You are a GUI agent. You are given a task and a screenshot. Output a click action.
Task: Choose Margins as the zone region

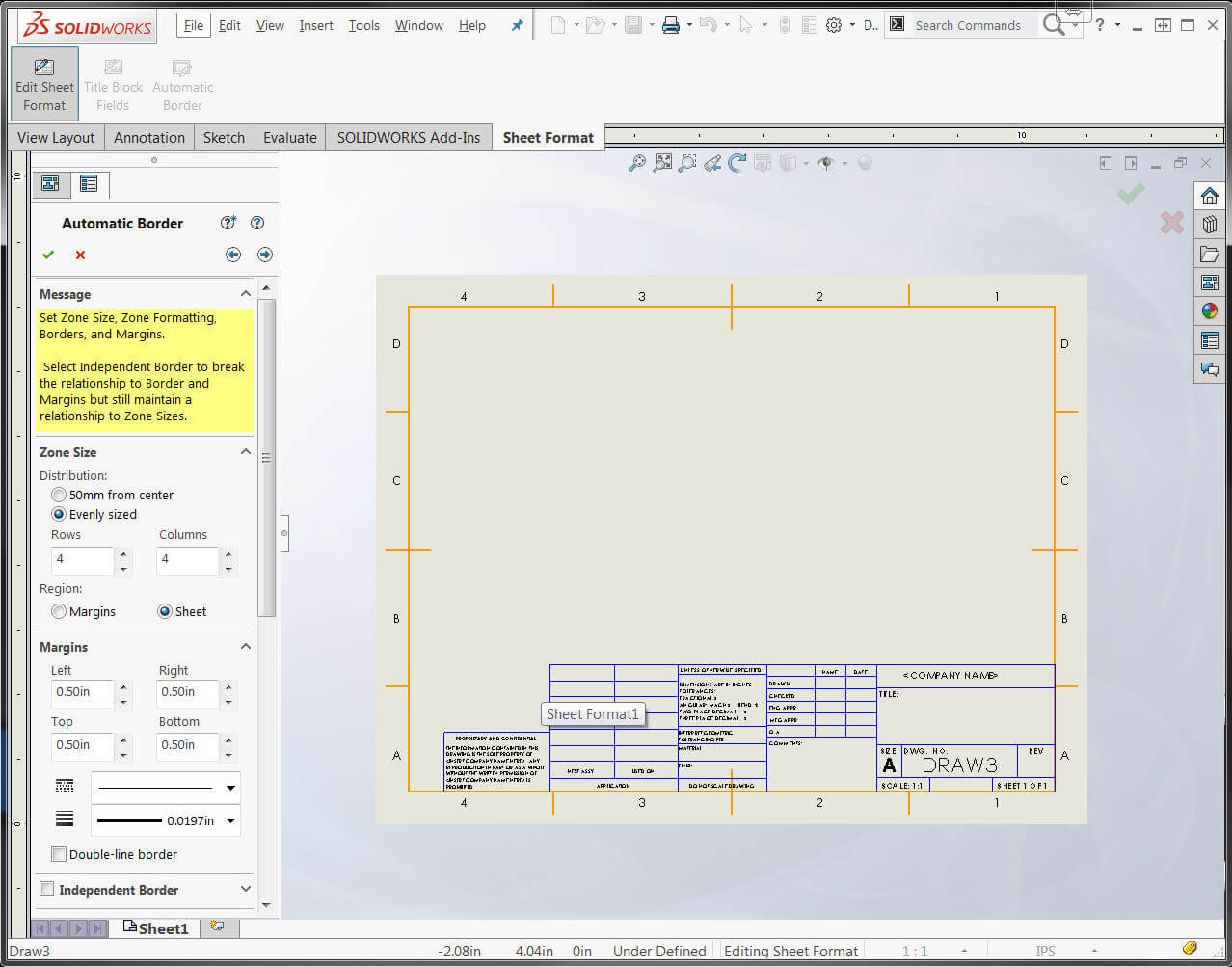59,610
